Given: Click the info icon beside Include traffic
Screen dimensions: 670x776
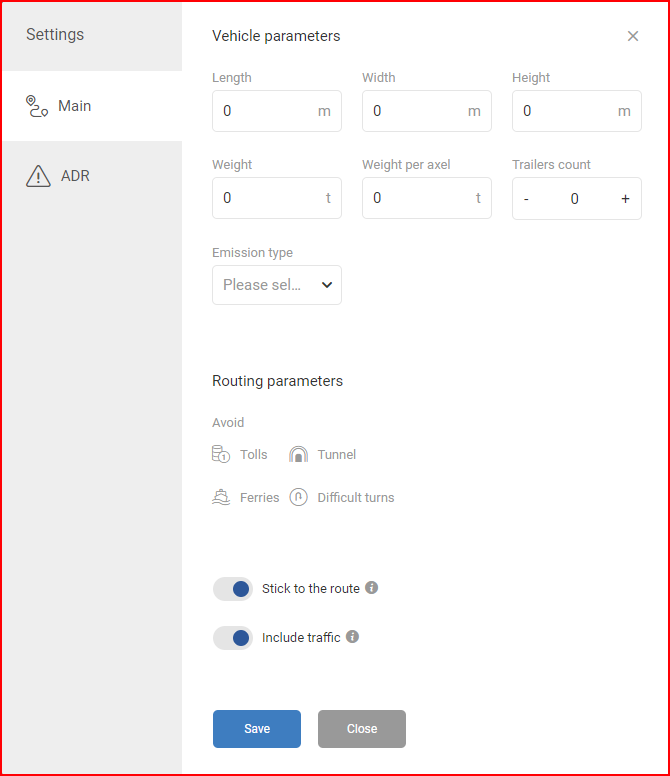Looking at the screenshot, I should point(352,636).
